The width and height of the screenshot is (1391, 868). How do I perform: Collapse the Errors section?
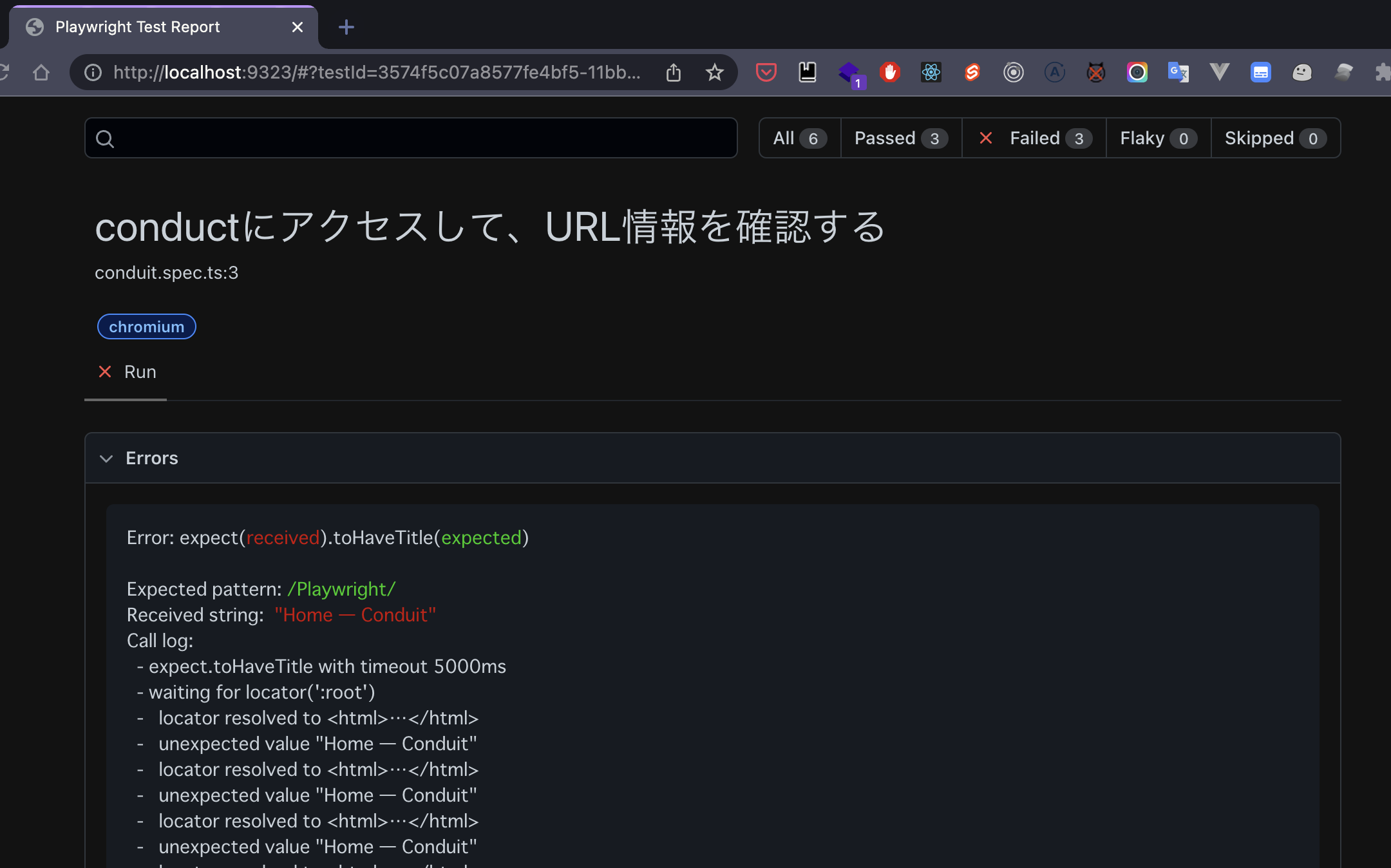click(106, 458)
